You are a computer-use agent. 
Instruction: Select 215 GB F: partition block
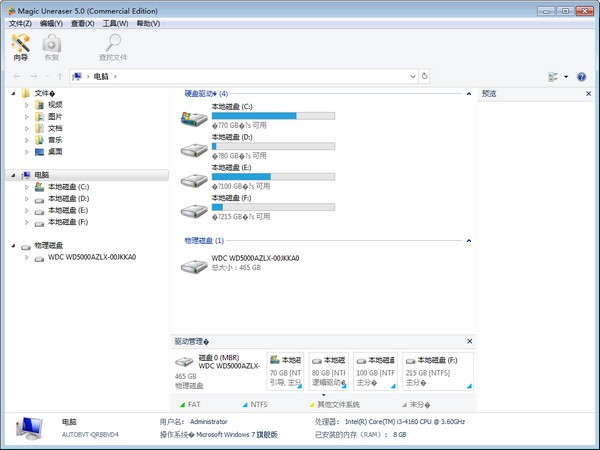click(x=438, y=371)
